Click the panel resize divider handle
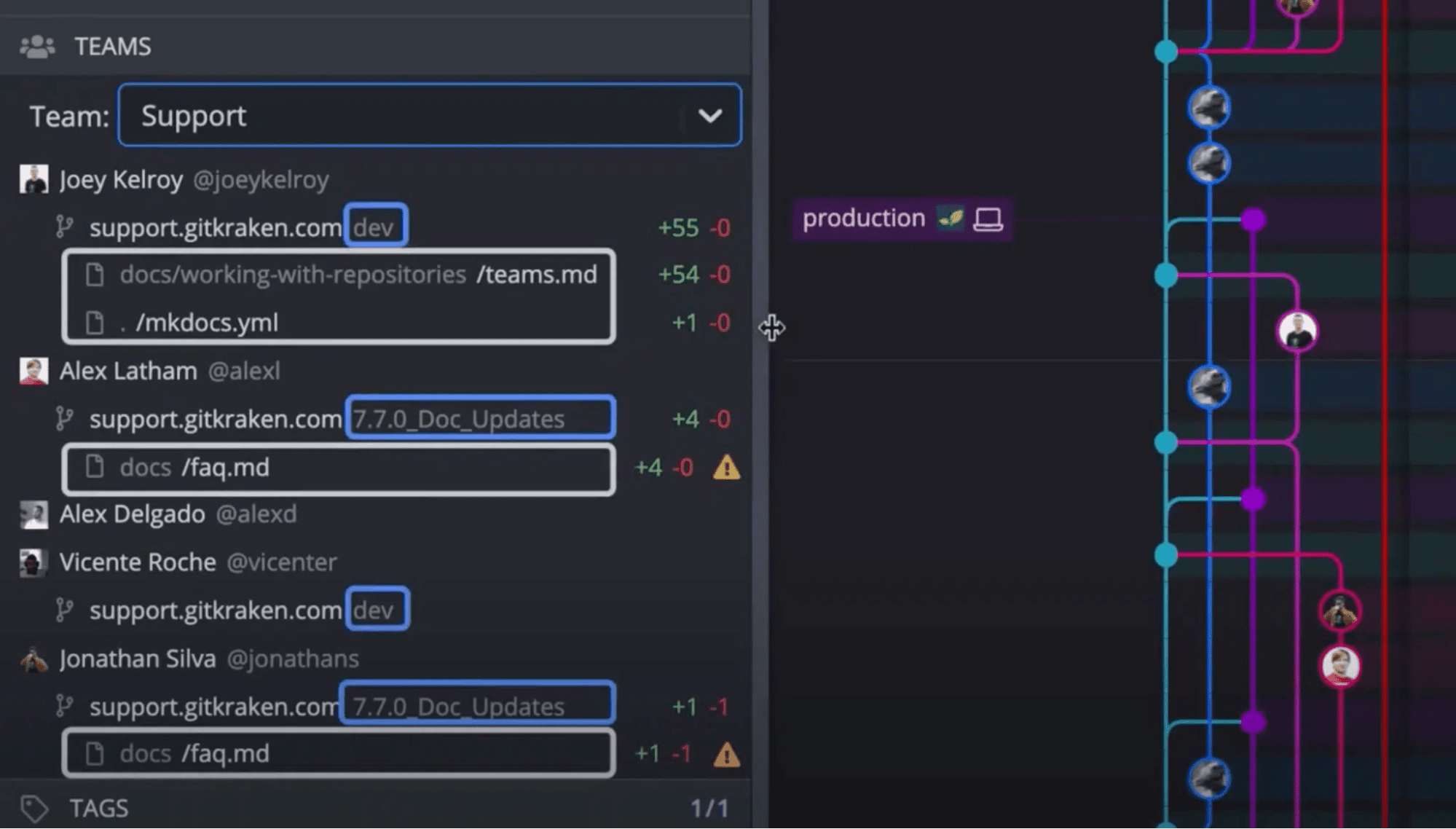 coord(760,328)
